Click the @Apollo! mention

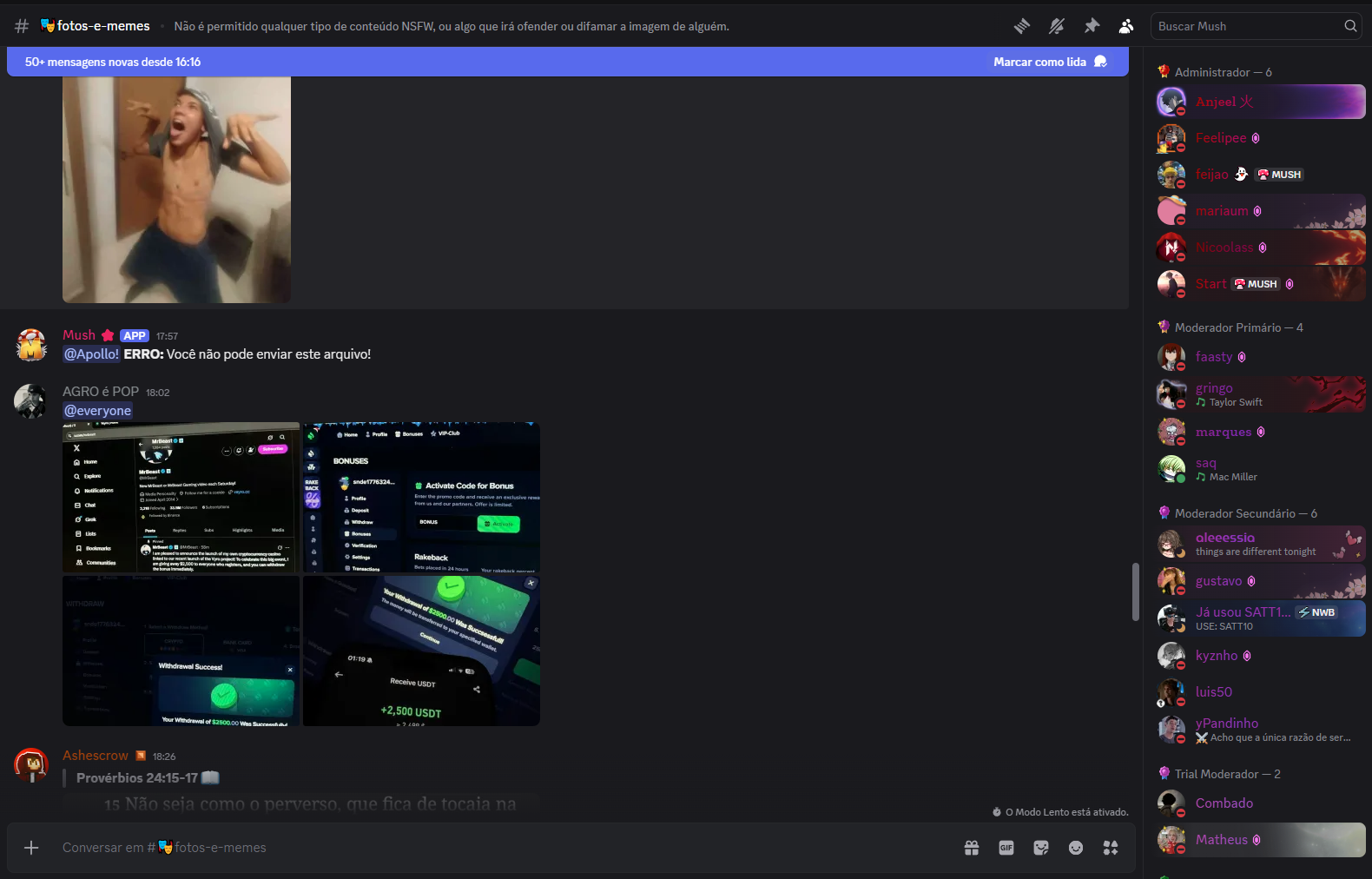pos(91,354)
